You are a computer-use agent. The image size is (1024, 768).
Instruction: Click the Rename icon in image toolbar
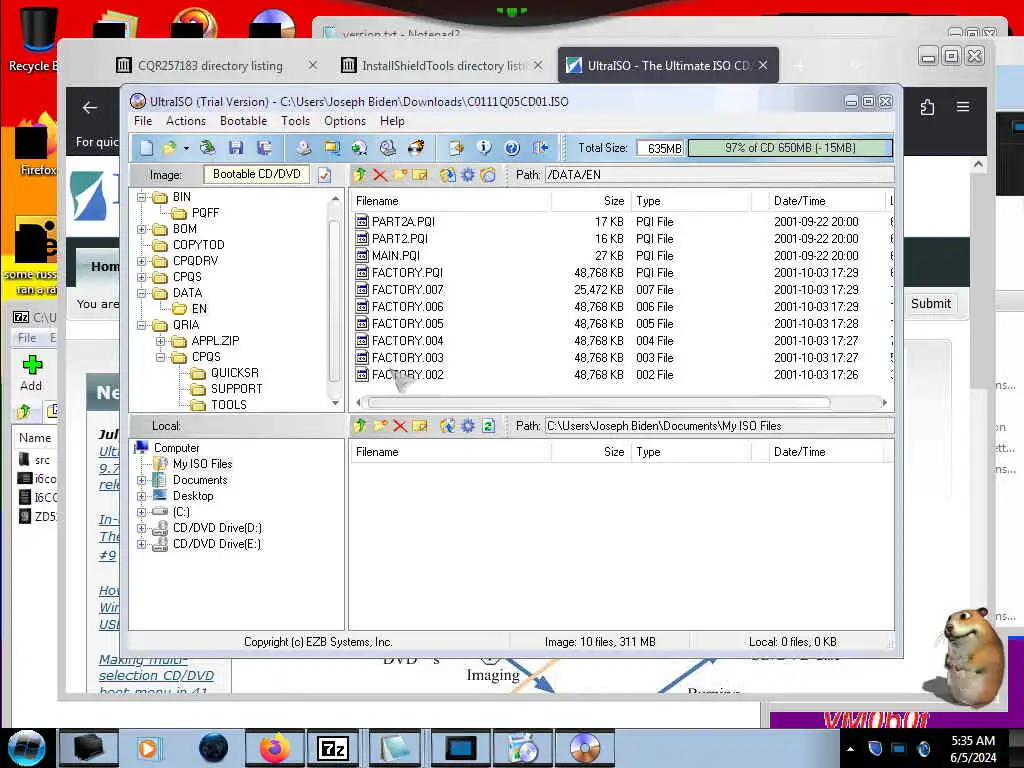point(420,175)
